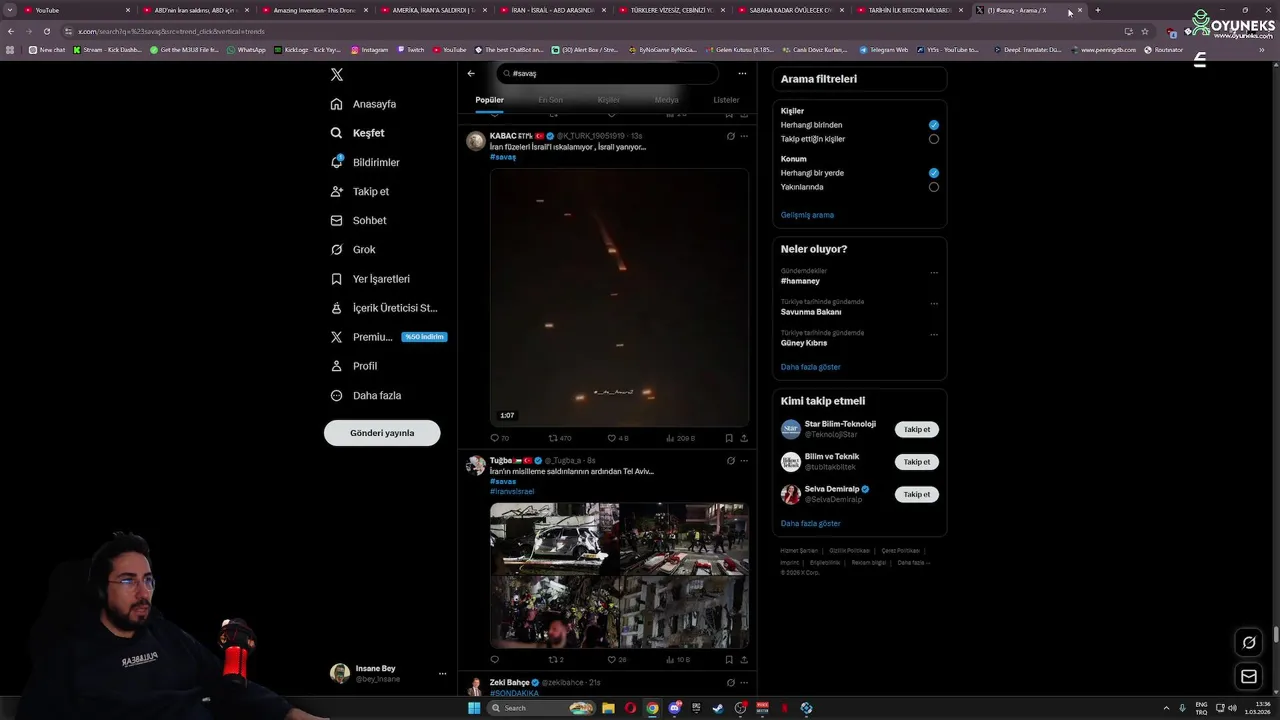Screen dimensions: 1280x720
Task: Open floating Grok button at bottom right
Action: pyautogui.click(x=1249, y=643)
